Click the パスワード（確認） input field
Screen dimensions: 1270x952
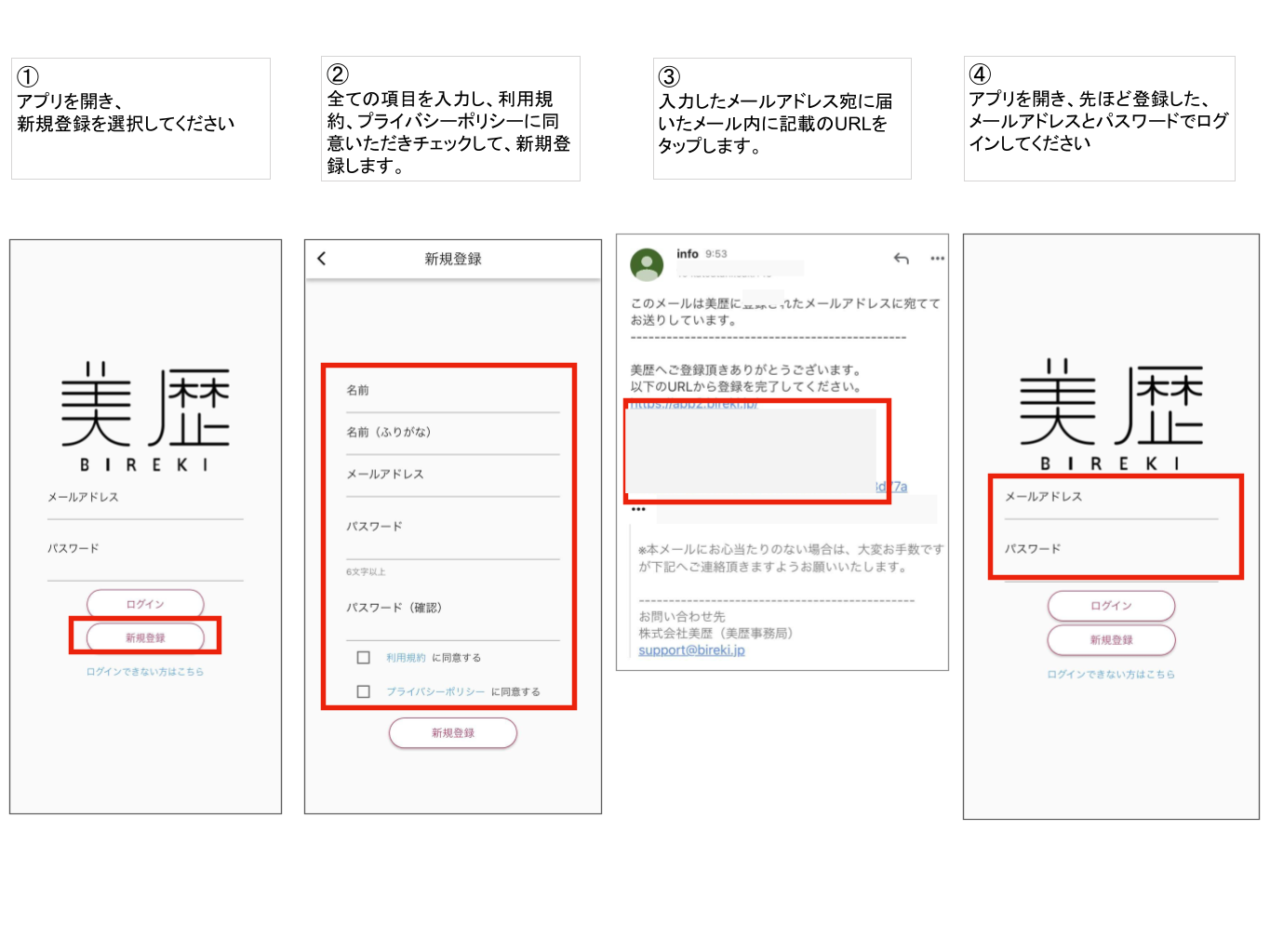452,610
